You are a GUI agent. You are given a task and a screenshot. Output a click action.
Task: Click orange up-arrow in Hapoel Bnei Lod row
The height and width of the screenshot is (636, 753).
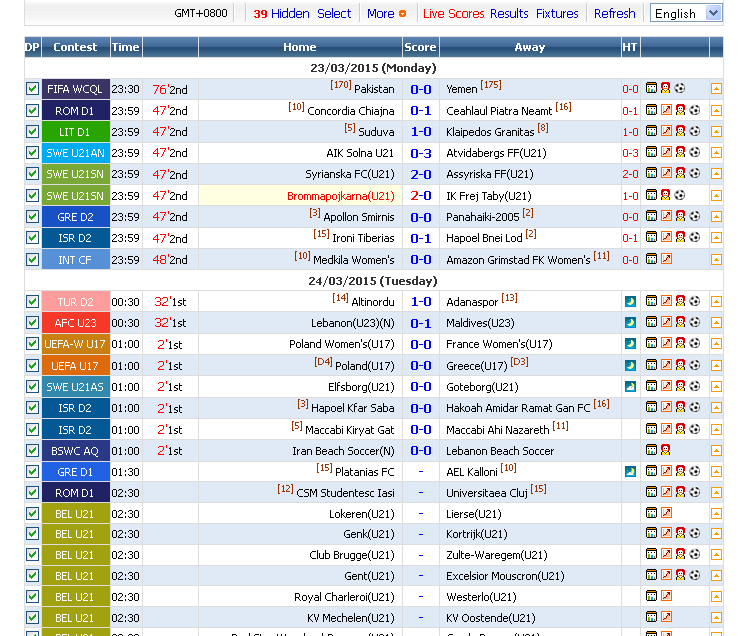(x=716, y=238)
